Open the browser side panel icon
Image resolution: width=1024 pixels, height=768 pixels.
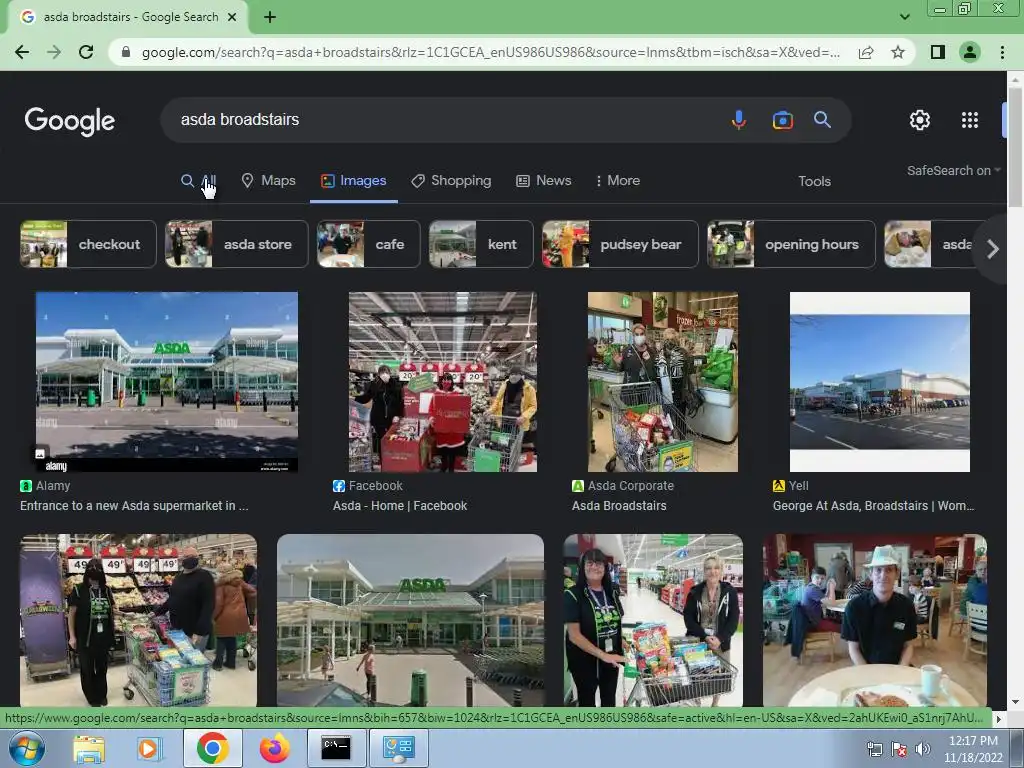(x=938, y=52)
